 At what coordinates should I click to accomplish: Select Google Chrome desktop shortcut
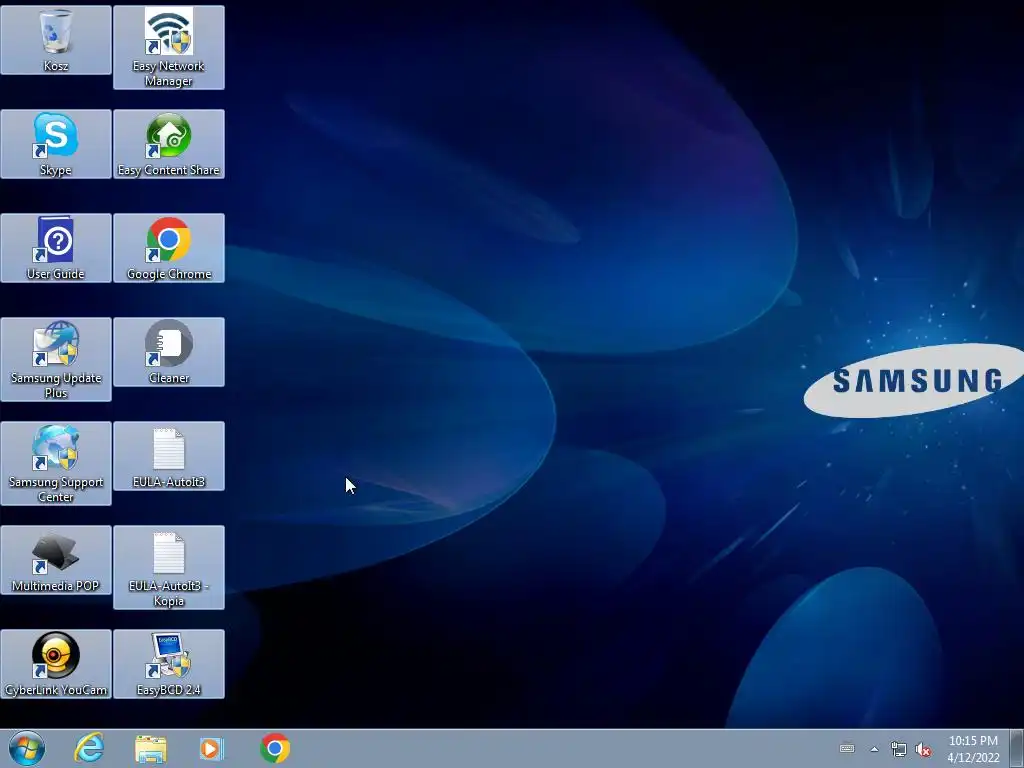(168, 248)
